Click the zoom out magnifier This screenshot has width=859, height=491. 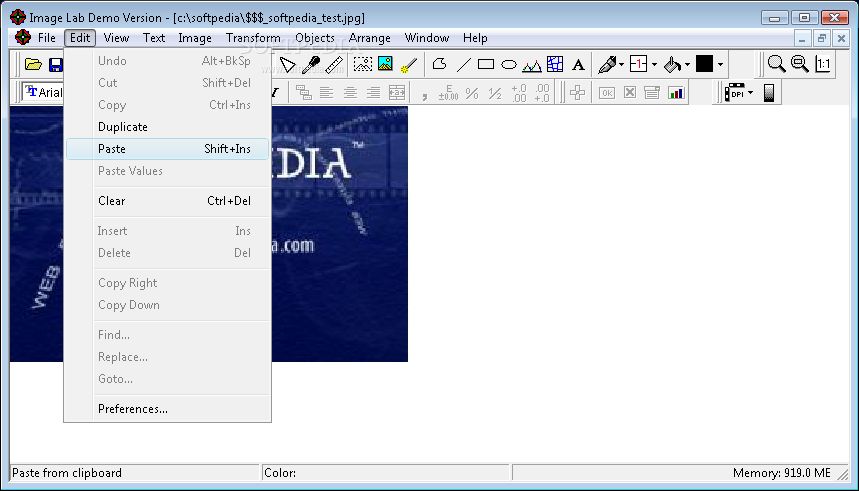coord(799,64)
